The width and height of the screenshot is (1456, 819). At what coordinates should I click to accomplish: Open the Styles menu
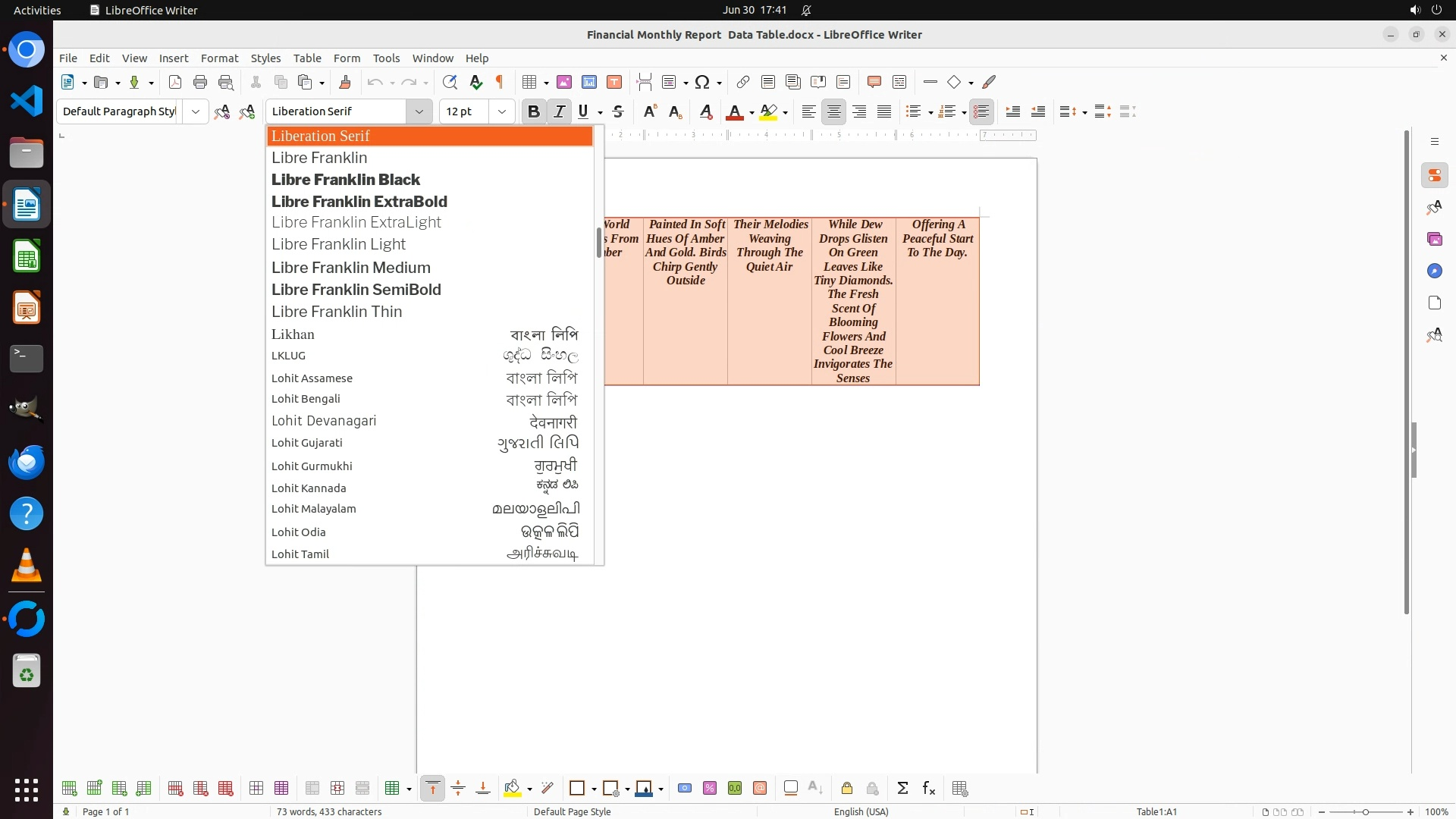[x=265, y=58]
